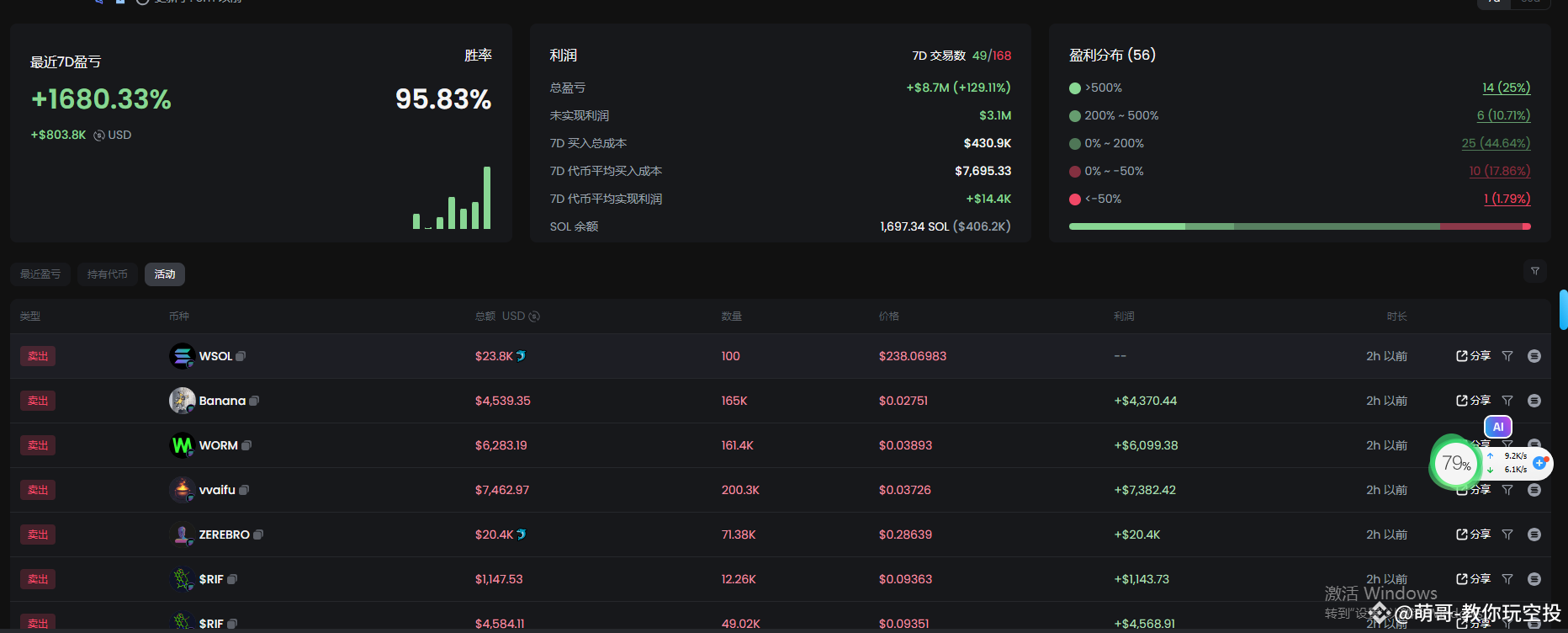Share the $RIF $1,147.53 transaction
Viewport: 1568px width, 633px height.
click(1473, 579)
